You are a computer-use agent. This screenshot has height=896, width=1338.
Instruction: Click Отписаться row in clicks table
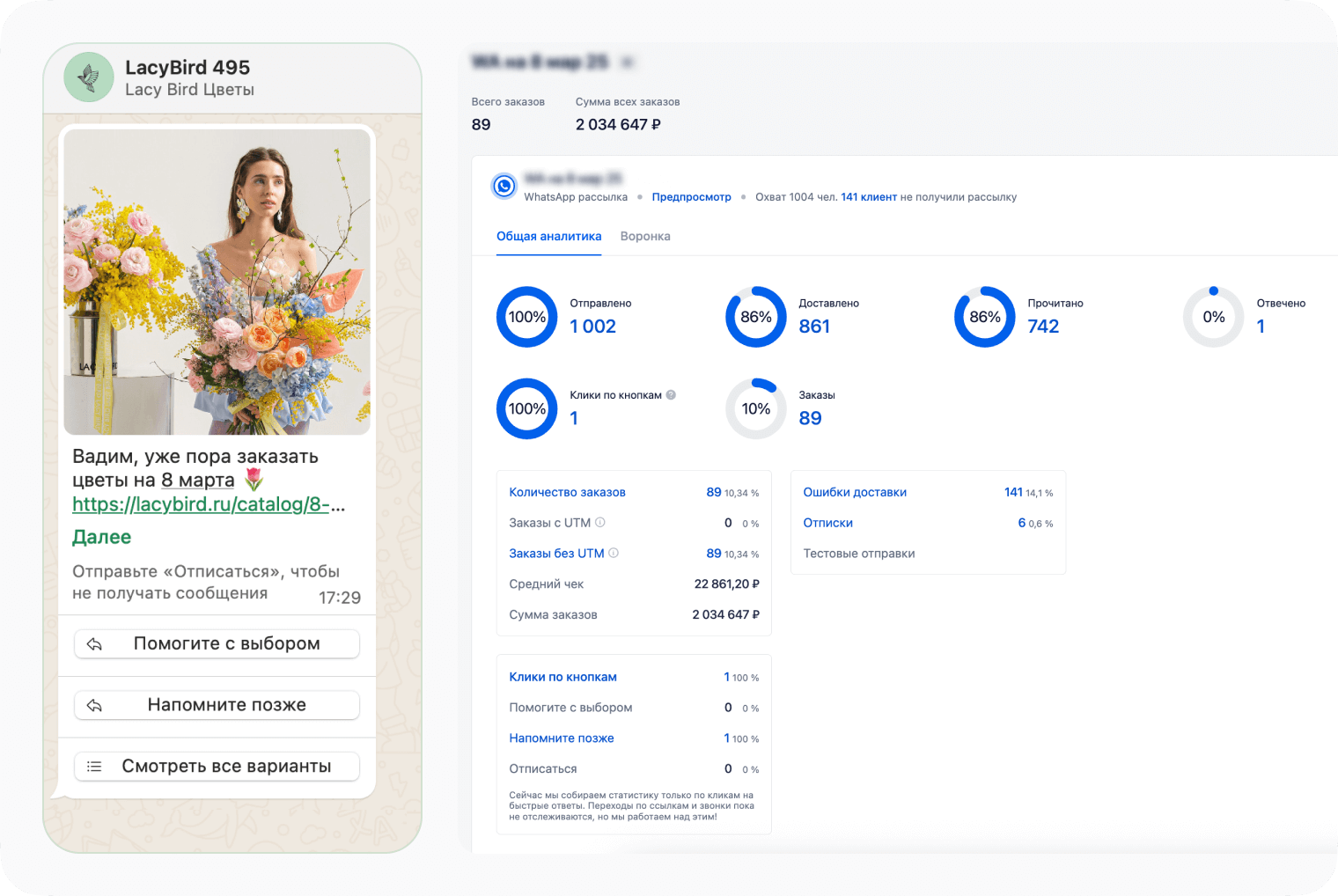coord(634,769)
